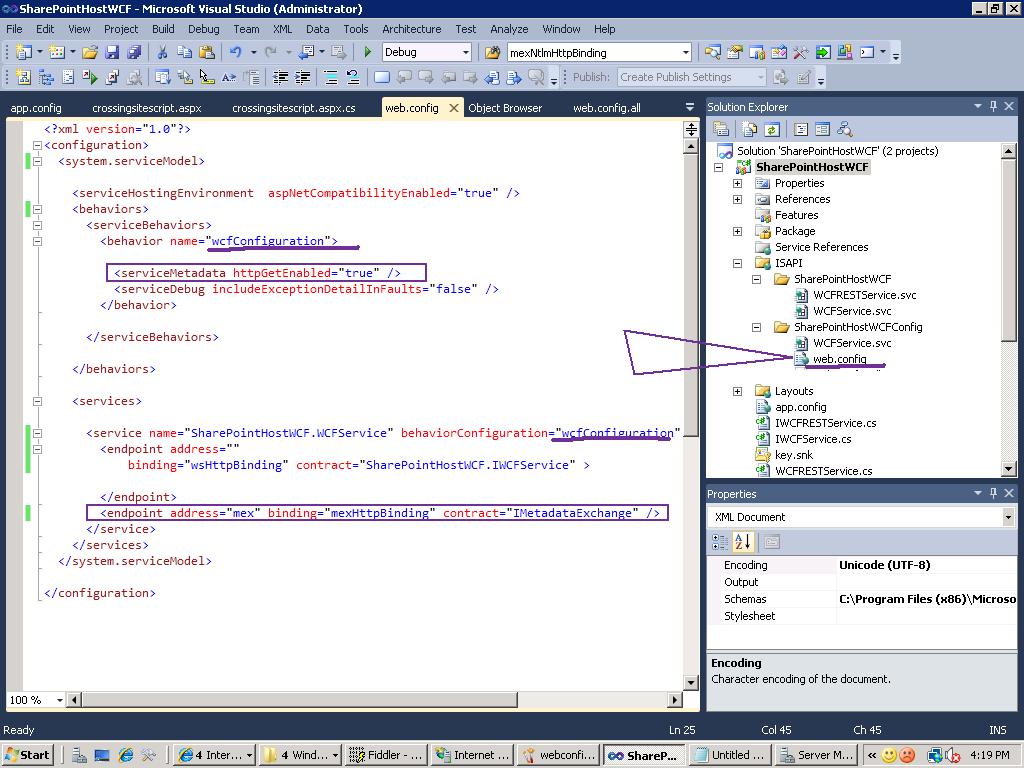Switch to the Object Browser tab
The width and height of the screenshot is (1024, 768).
pyautogui.click(x=505, y=108)
